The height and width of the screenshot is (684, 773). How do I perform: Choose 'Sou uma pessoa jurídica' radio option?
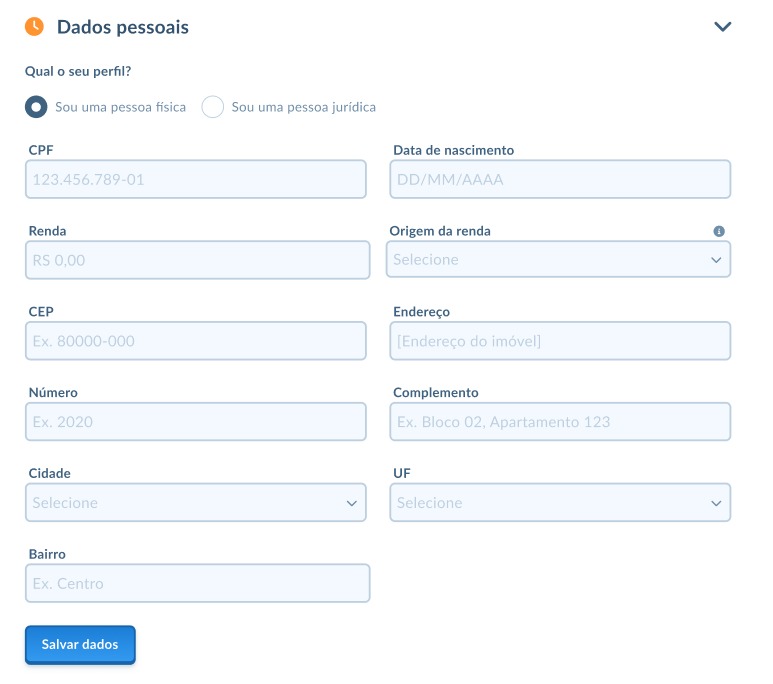click(213, 107)
